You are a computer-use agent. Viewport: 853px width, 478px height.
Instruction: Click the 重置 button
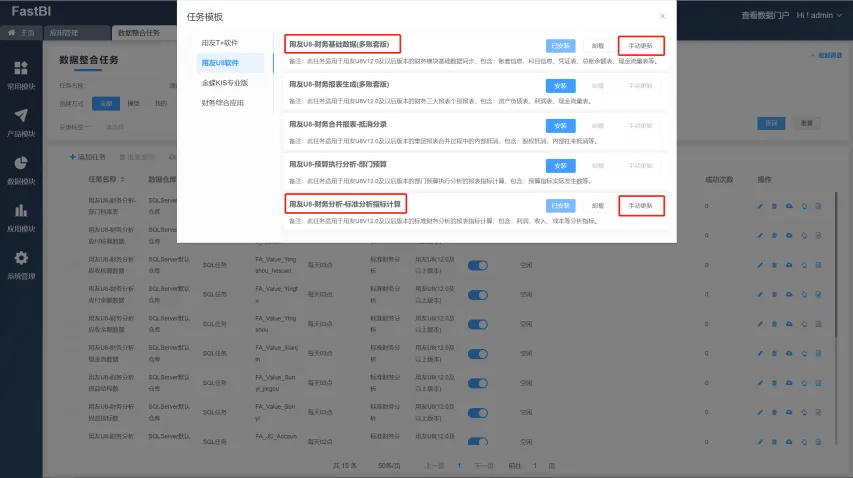coord(806,123)
